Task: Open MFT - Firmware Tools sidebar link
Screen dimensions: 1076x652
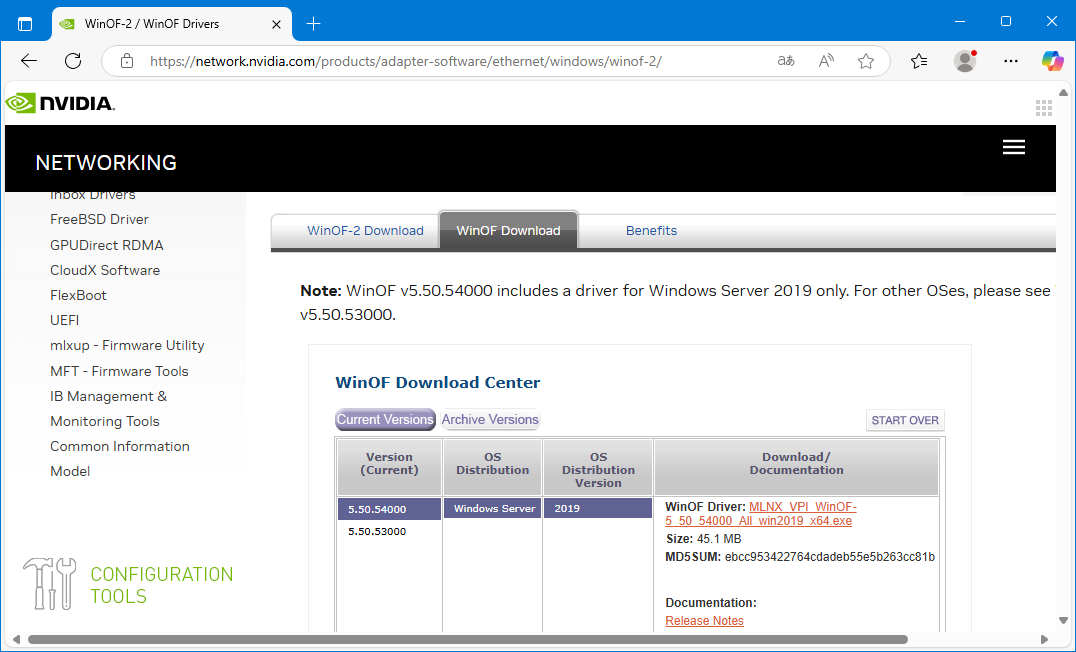Action: [x=119, y=371]
